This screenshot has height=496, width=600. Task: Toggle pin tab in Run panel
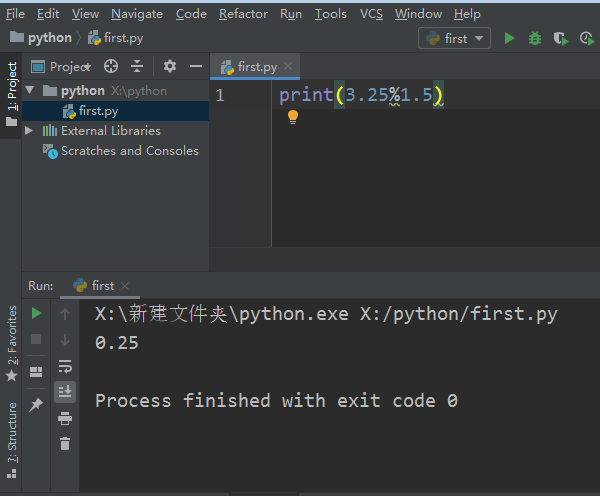click(37, 404)
